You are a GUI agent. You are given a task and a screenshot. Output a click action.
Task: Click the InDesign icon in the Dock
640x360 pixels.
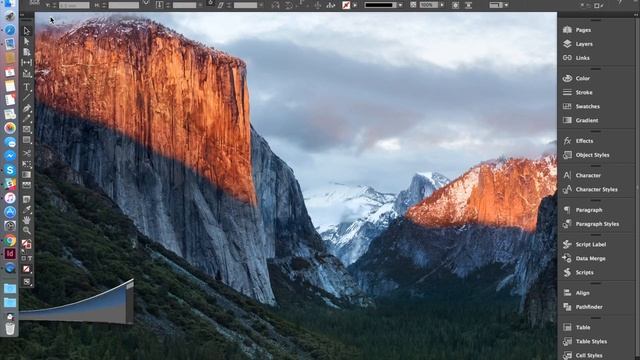[10, 253]
